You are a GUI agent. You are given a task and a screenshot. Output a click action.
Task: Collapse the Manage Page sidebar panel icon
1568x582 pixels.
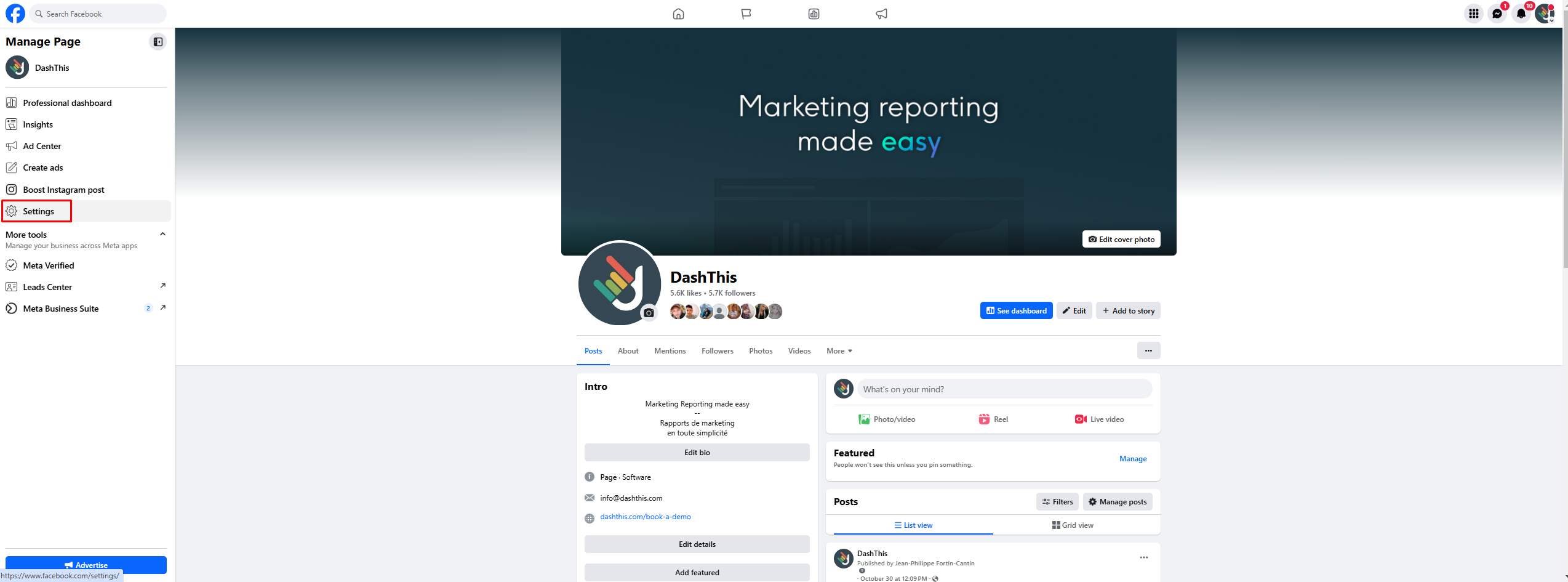pyautogui.click(x=158, y=42)
